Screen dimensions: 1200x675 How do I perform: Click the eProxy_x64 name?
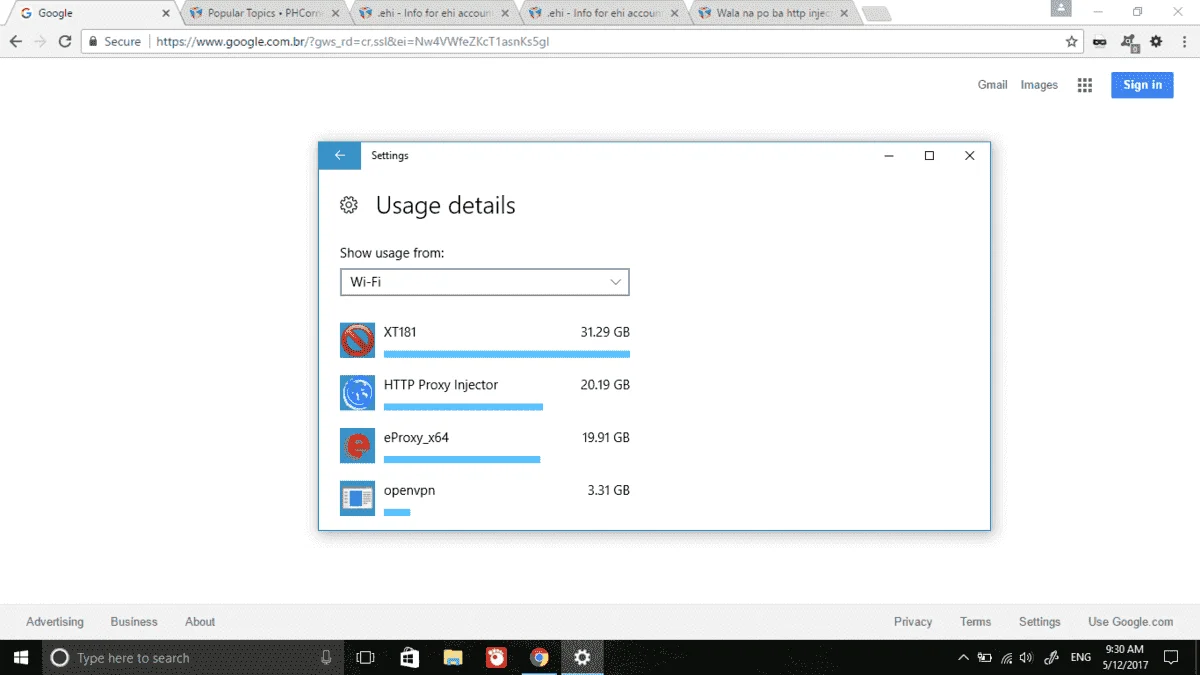pyautogui.click(x=416, y=438)
